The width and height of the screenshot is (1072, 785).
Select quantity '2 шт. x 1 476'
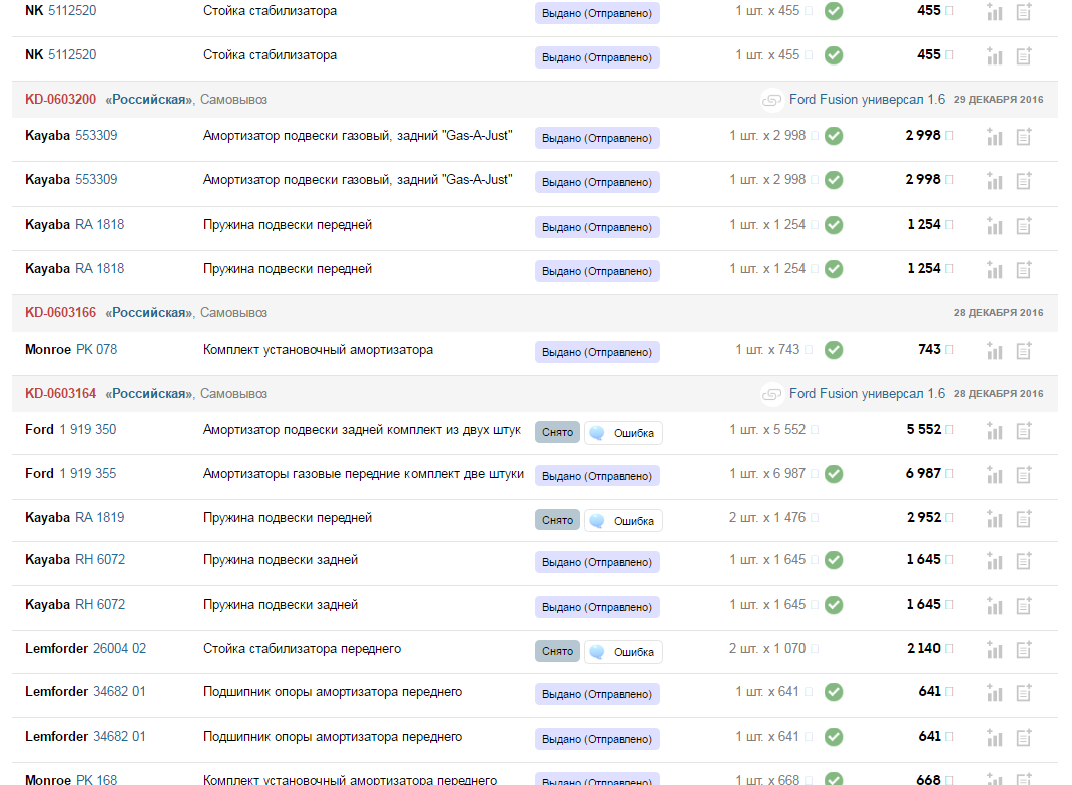click(x=767, y=518)
